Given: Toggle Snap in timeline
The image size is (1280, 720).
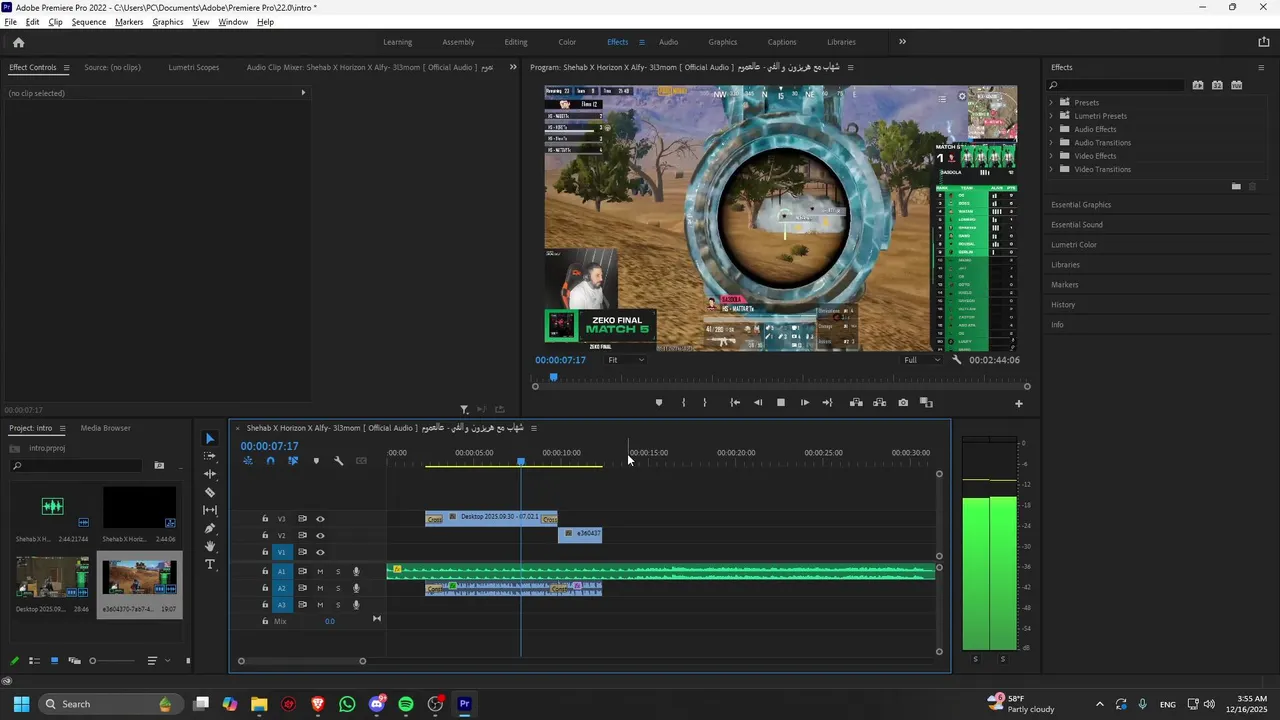Looking at the screenshot, I should pyautogui.click(x=270, y=461).
